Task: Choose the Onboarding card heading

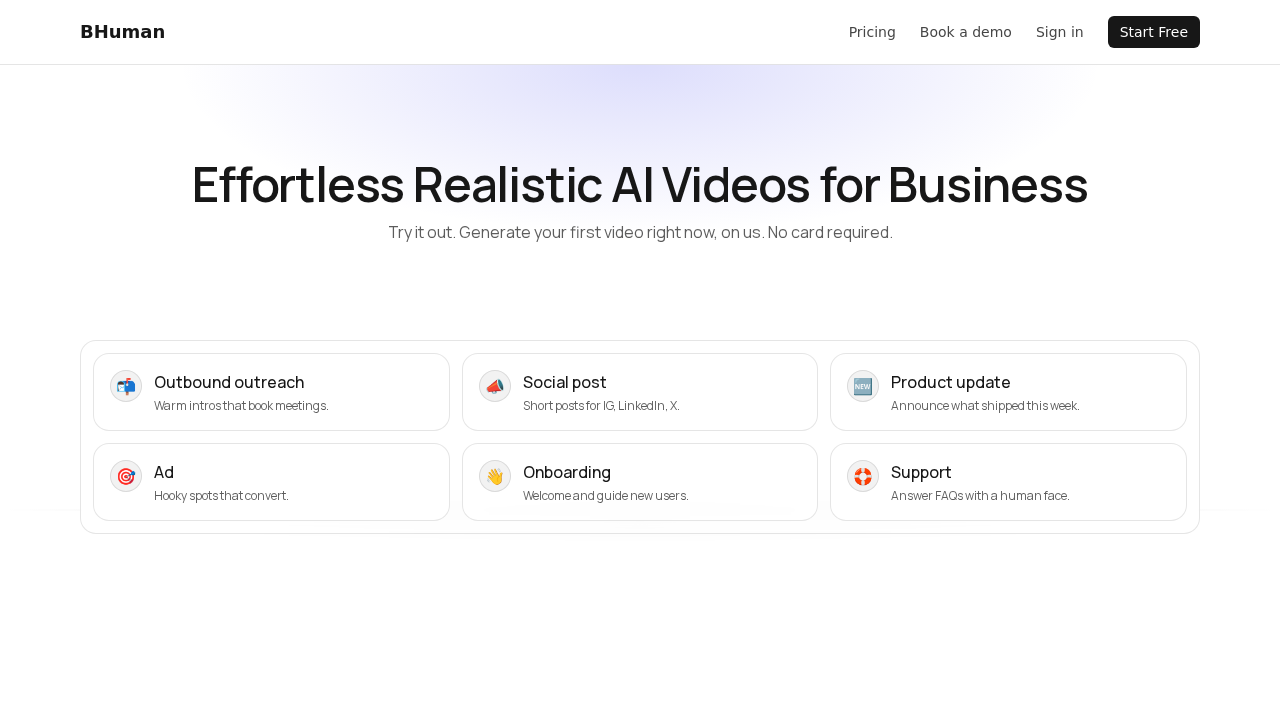Action: pyautogui.click(x=566, y=472)
